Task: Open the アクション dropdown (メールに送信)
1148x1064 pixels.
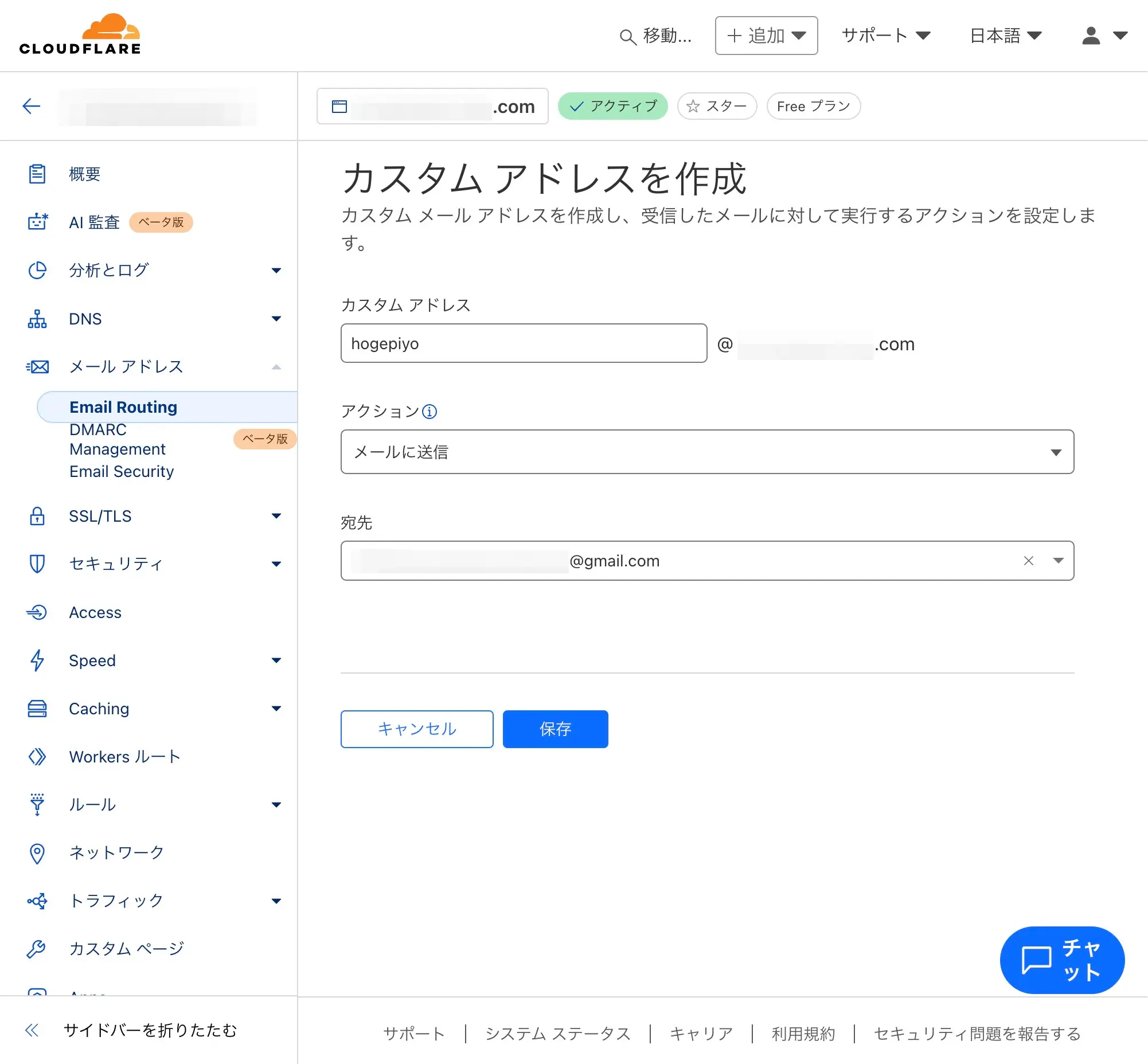Action: pos(707,452)
